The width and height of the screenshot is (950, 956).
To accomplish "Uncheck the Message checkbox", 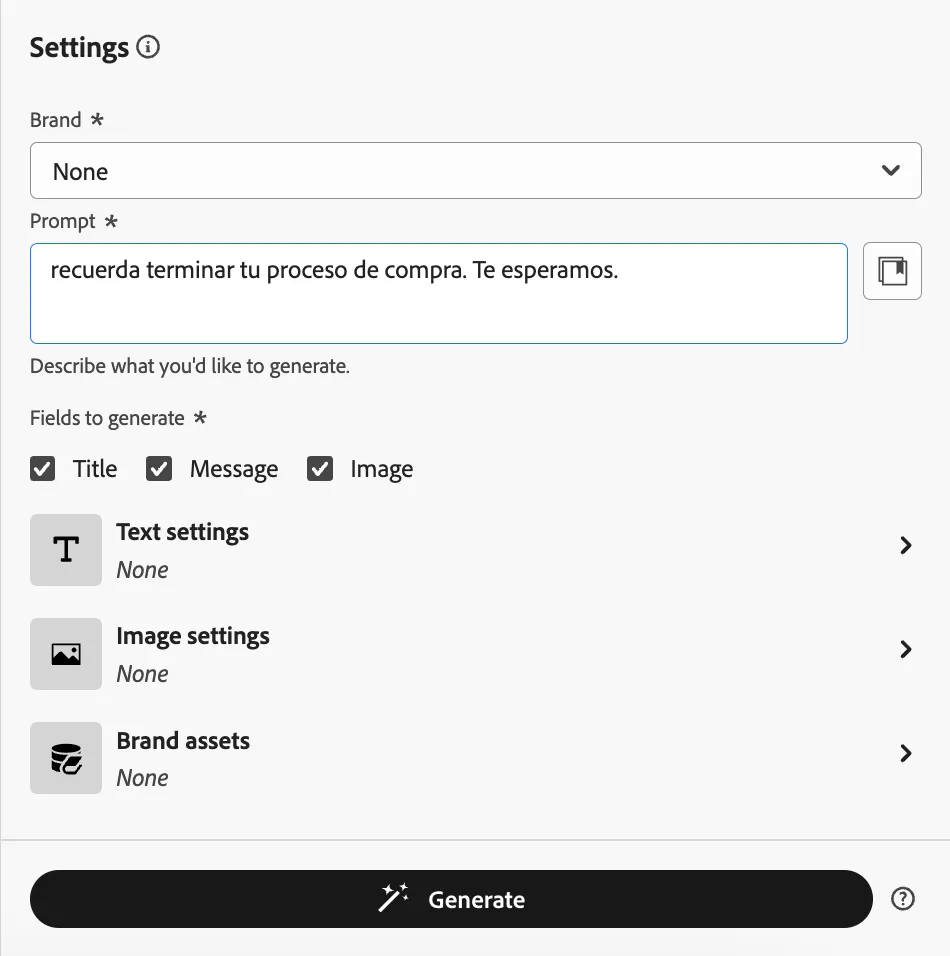I will point(159,469).
